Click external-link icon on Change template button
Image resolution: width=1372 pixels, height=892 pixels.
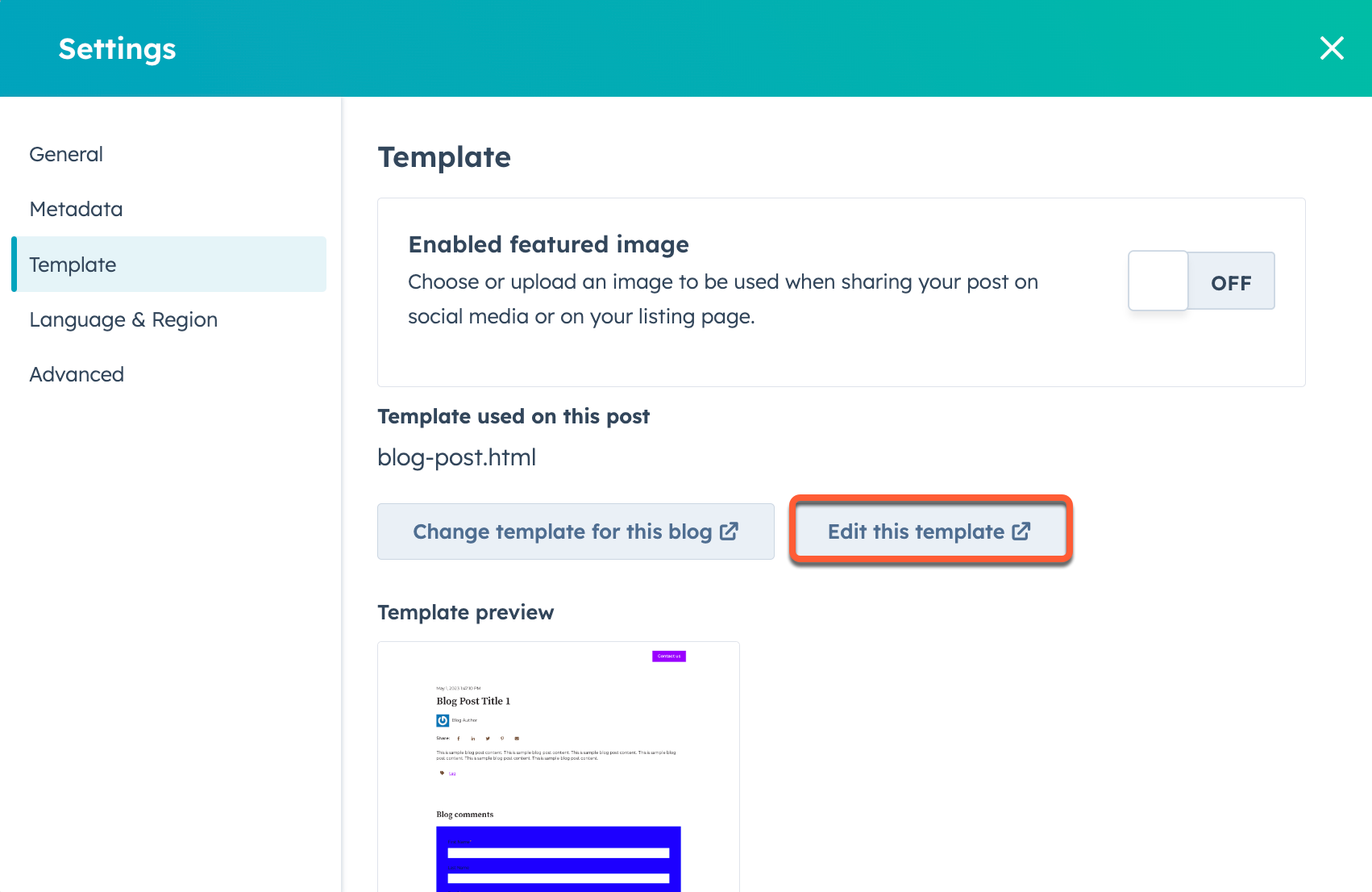click(729, 531)
